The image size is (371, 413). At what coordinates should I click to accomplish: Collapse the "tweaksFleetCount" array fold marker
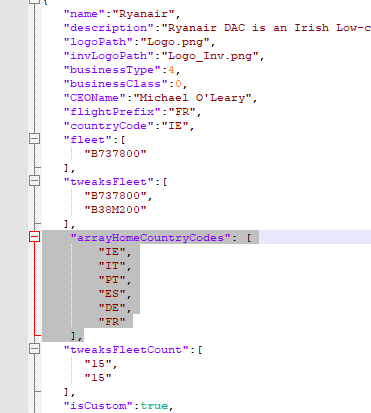[x=35, y=349]
